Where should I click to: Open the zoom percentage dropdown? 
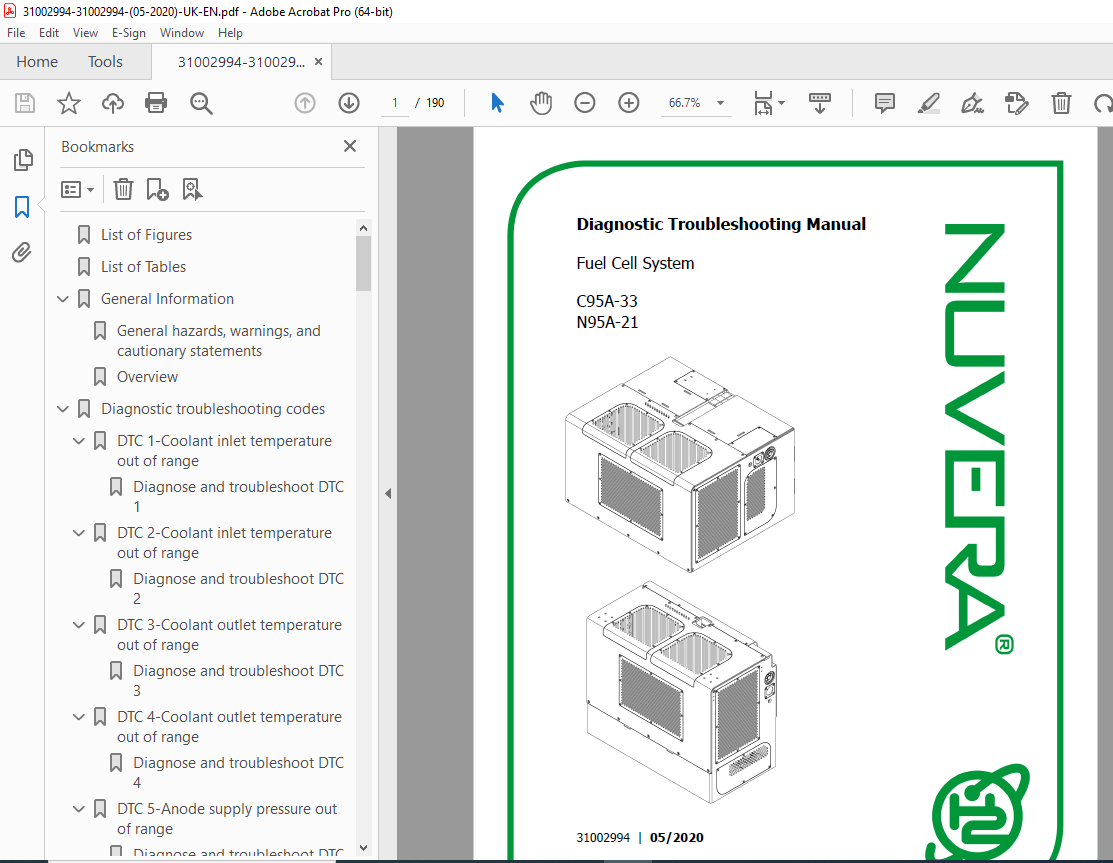point(720,103)
